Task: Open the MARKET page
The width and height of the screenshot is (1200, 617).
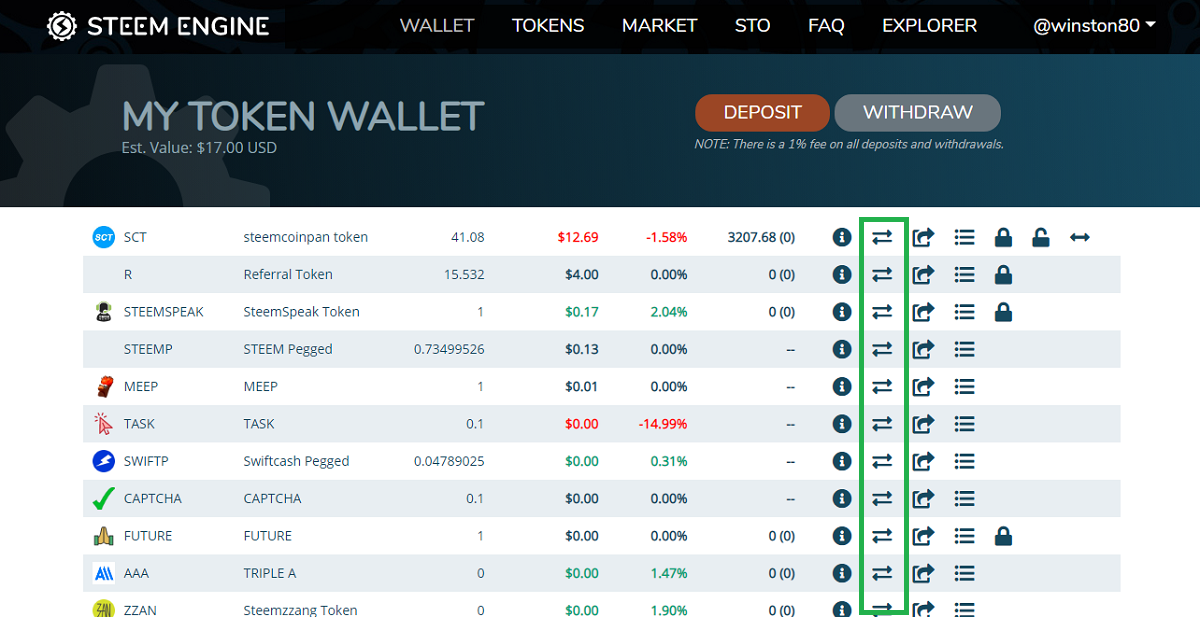Action: click(x=659, y=26)
